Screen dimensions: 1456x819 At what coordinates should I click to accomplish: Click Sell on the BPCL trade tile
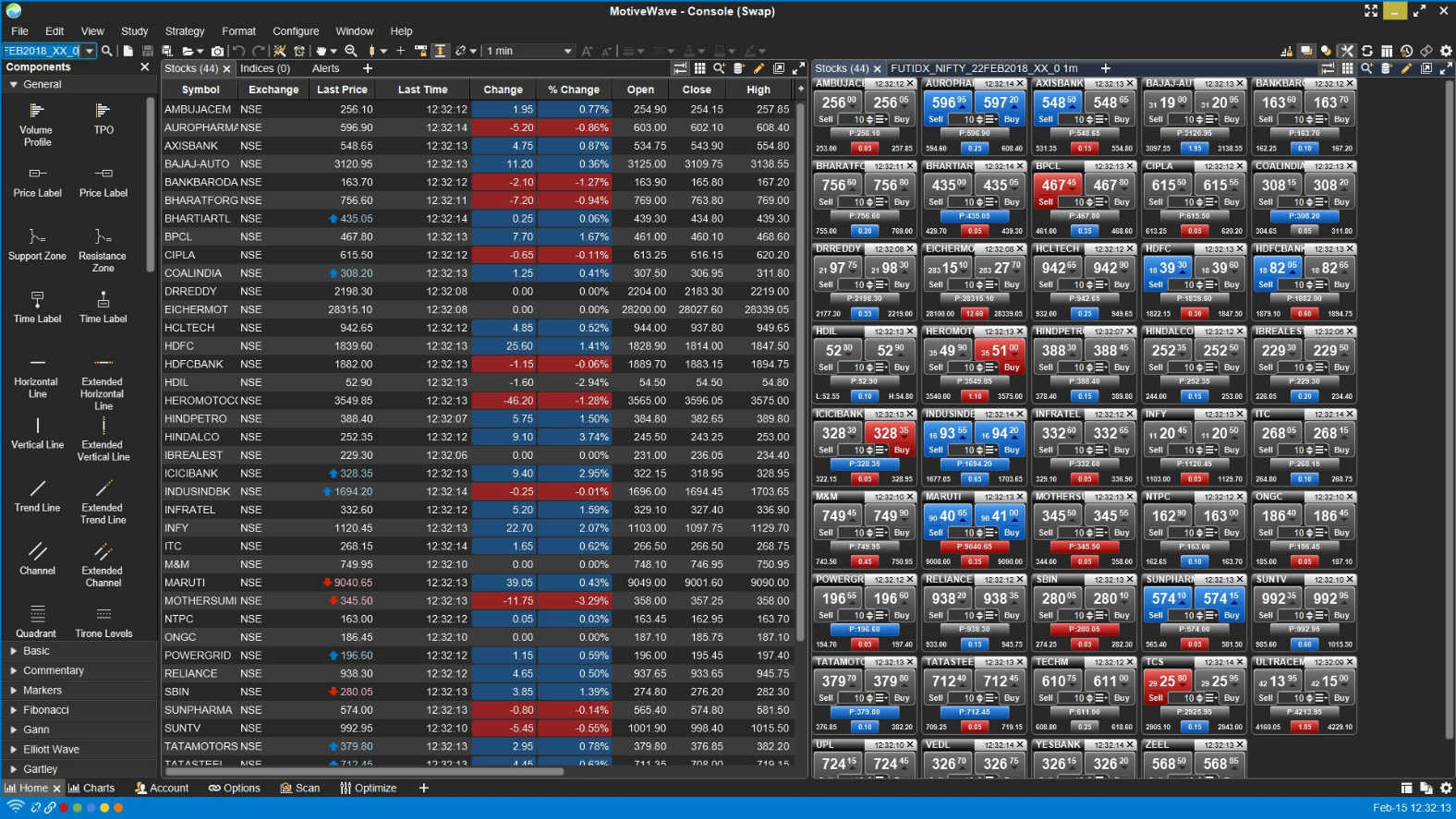point(1046,202)
